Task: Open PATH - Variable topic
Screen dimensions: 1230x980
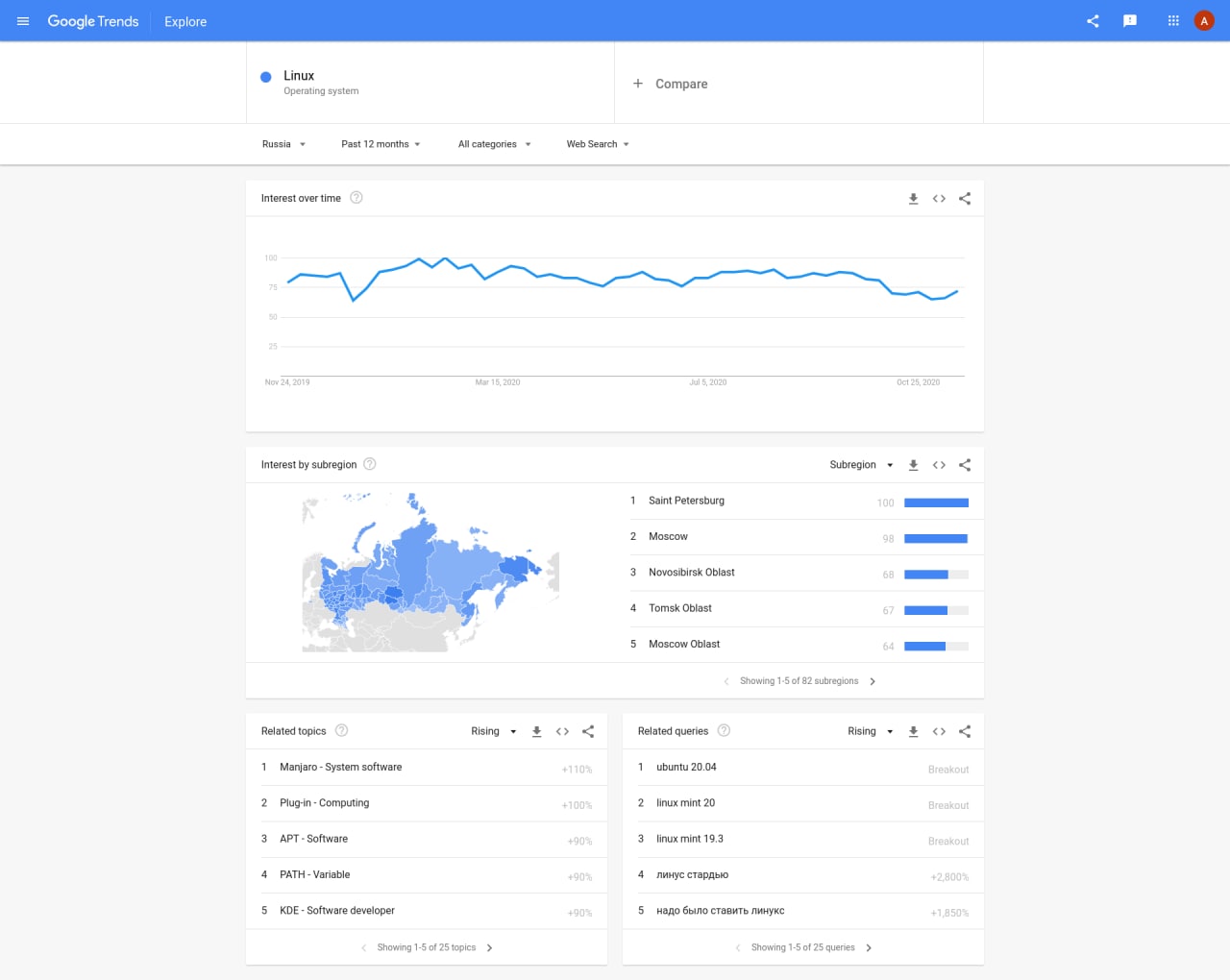Action: [x=427, y=875]
